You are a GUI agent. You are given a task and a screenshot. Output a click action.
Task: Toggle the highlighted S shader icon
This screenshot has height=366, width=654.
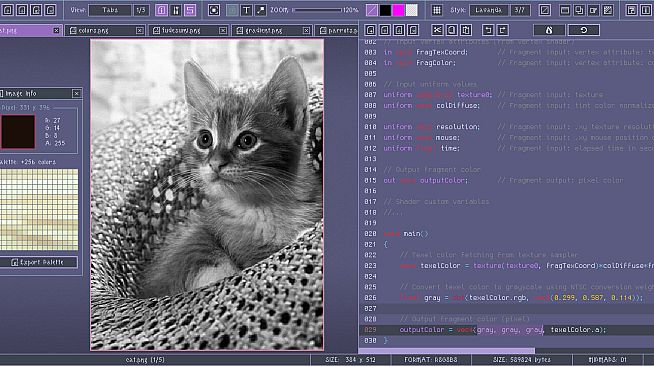(x=190, y=10)
